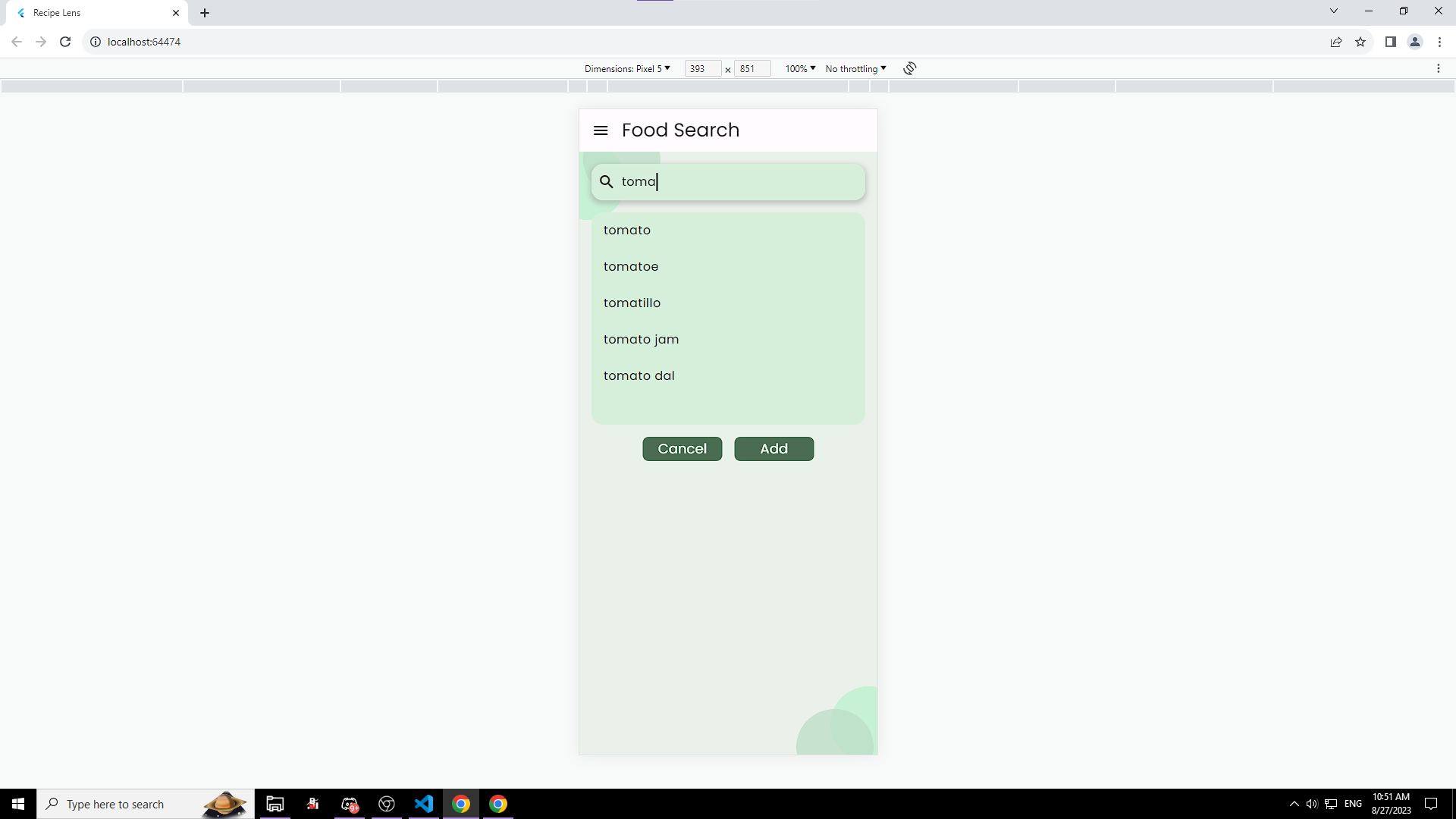This screenshot has width=1456, height=819.
Task: Bookmark this page with star icon
Action: tap(1360, 42)
